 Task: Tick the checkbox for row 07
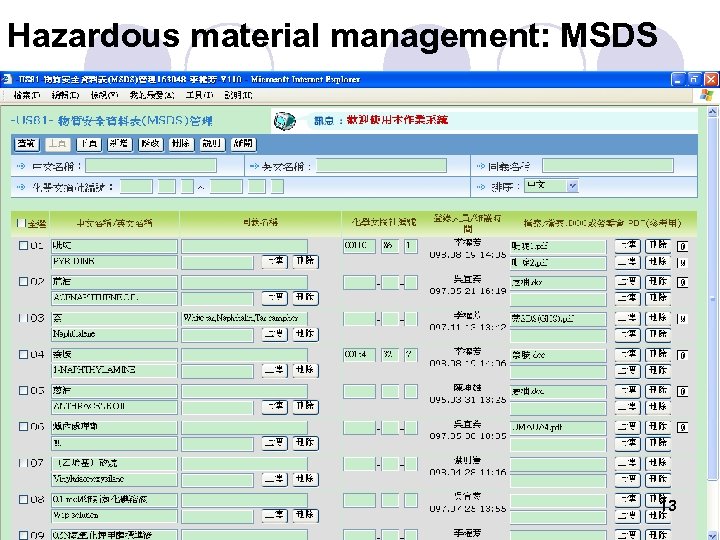(23, 463)
